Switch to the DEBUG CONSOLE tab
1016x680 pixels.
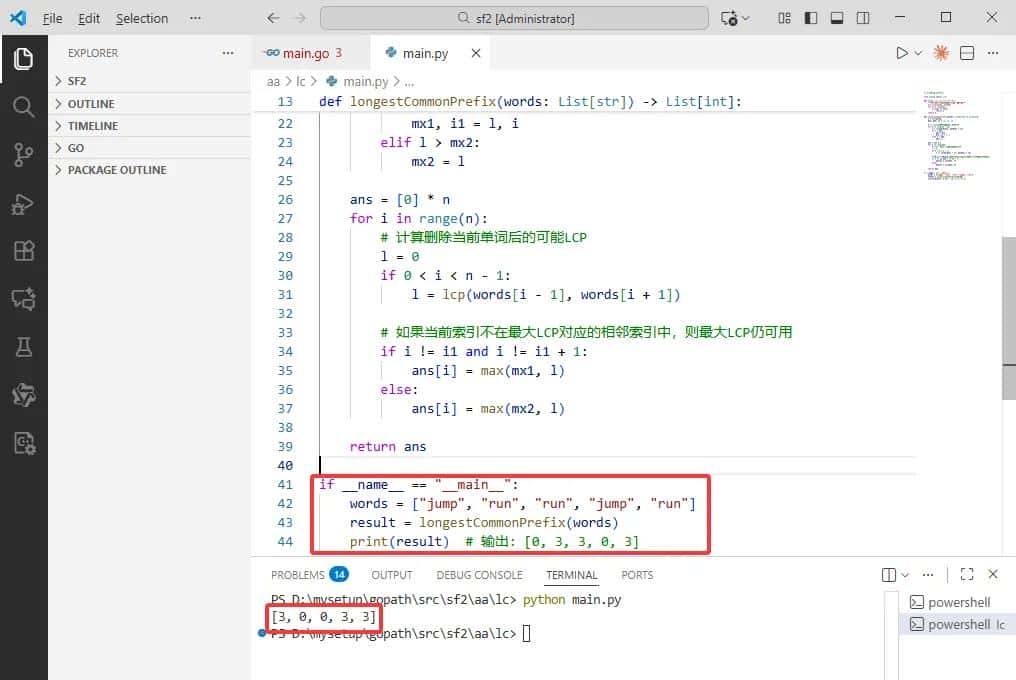479,574
